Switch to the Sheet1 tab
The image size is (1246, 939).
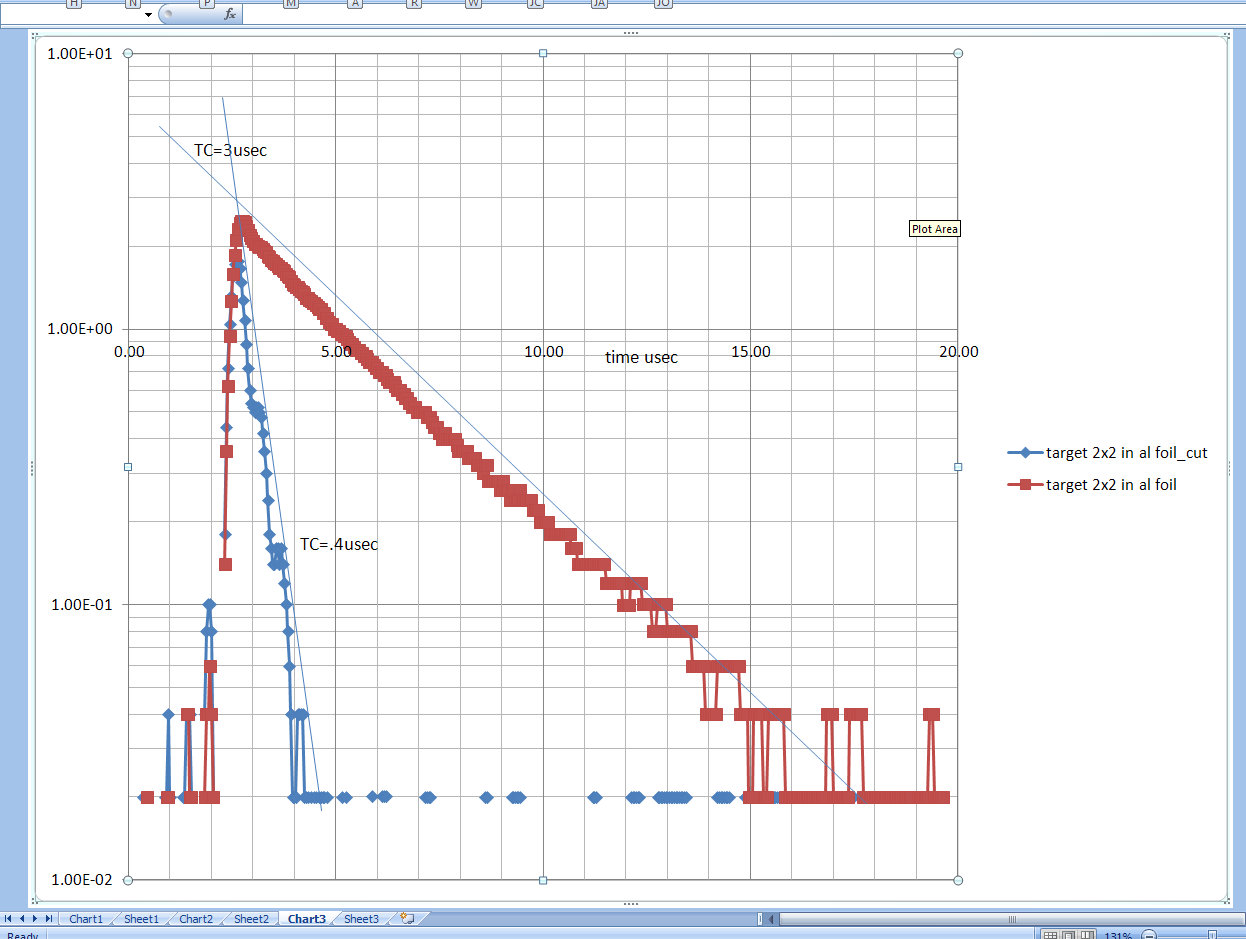(141, 919)
